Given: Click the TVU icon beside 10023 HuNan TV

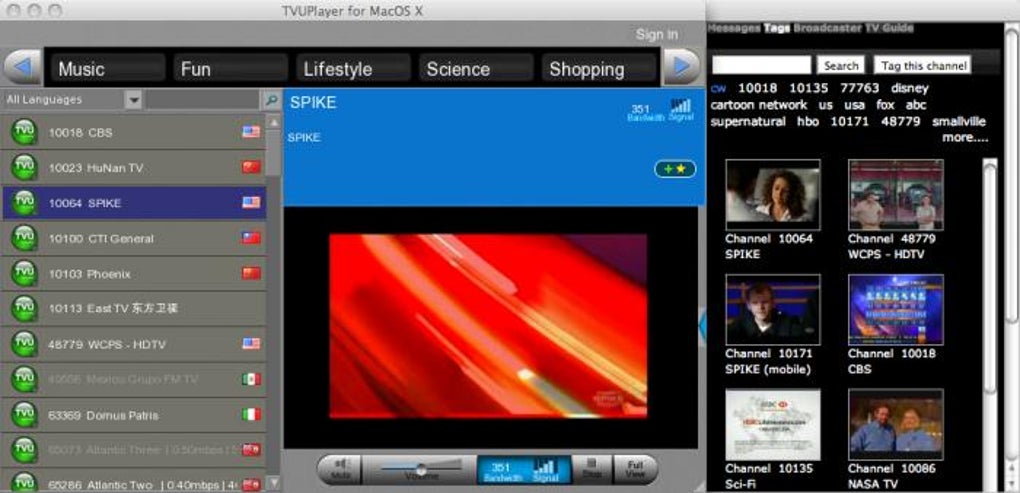Looking at the screenshot, I should point(25,168).
